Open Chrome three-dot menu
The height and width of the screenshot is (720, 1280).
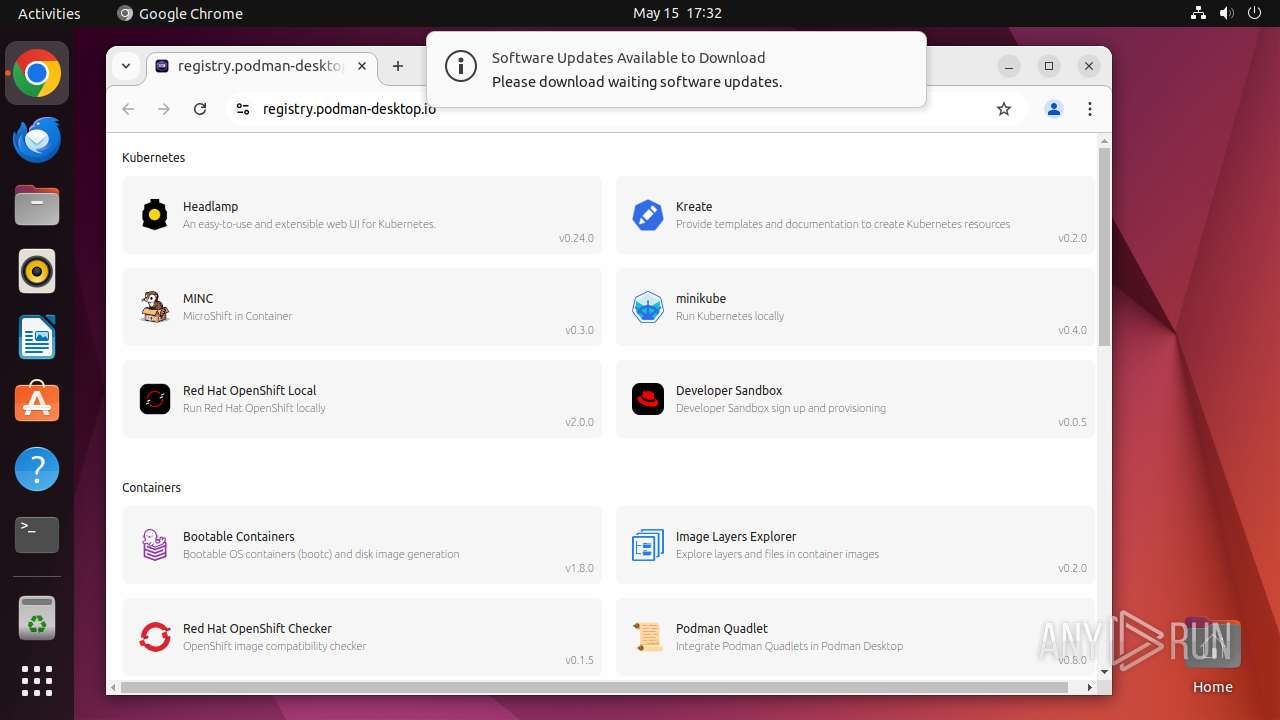pos(1090,109)
